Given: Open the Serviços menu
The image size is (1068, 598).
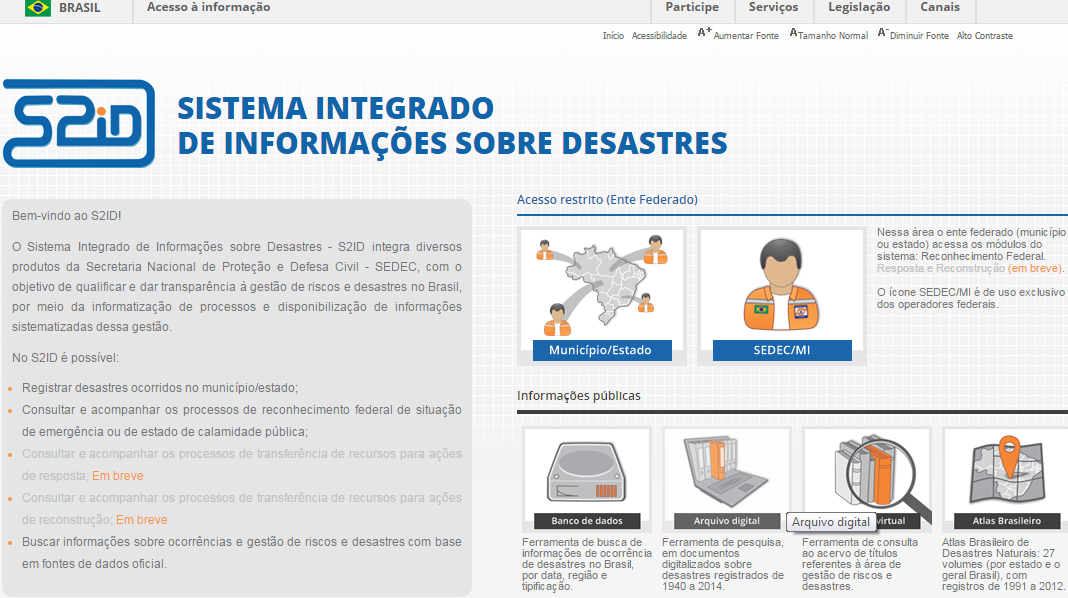Looking at the screenshot, I should [773, 8].
